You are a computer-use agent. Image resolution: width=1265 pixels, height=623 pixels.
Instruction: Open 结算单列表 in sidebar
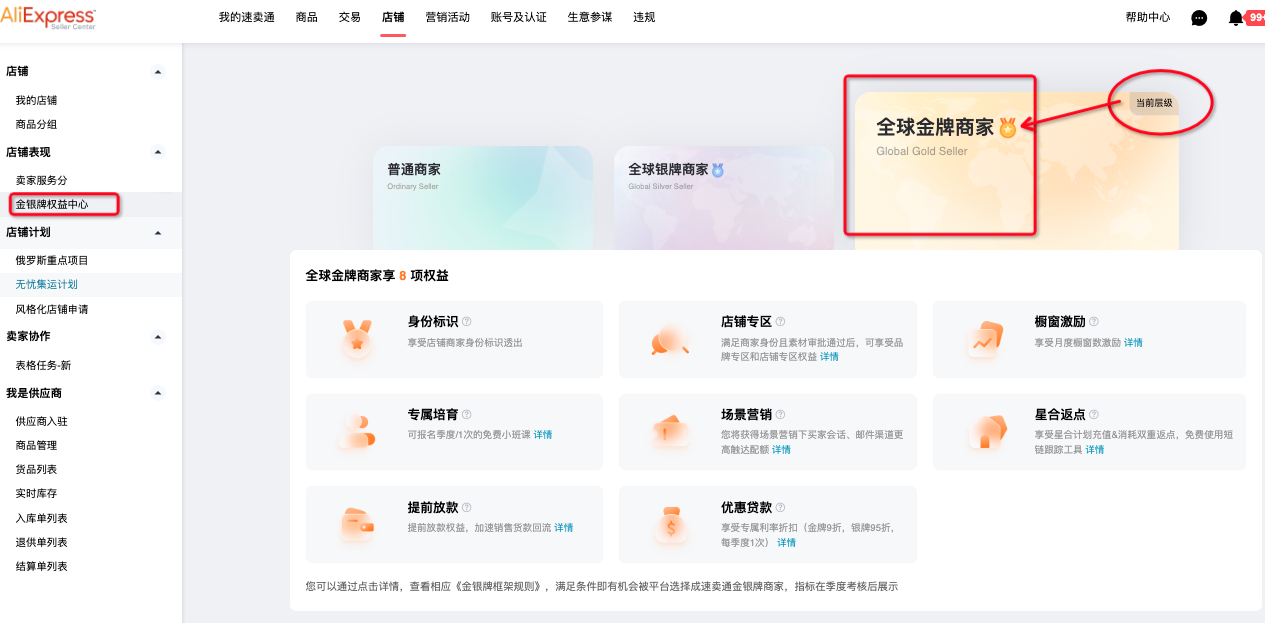pyautogui.click(x=41, y=566)
